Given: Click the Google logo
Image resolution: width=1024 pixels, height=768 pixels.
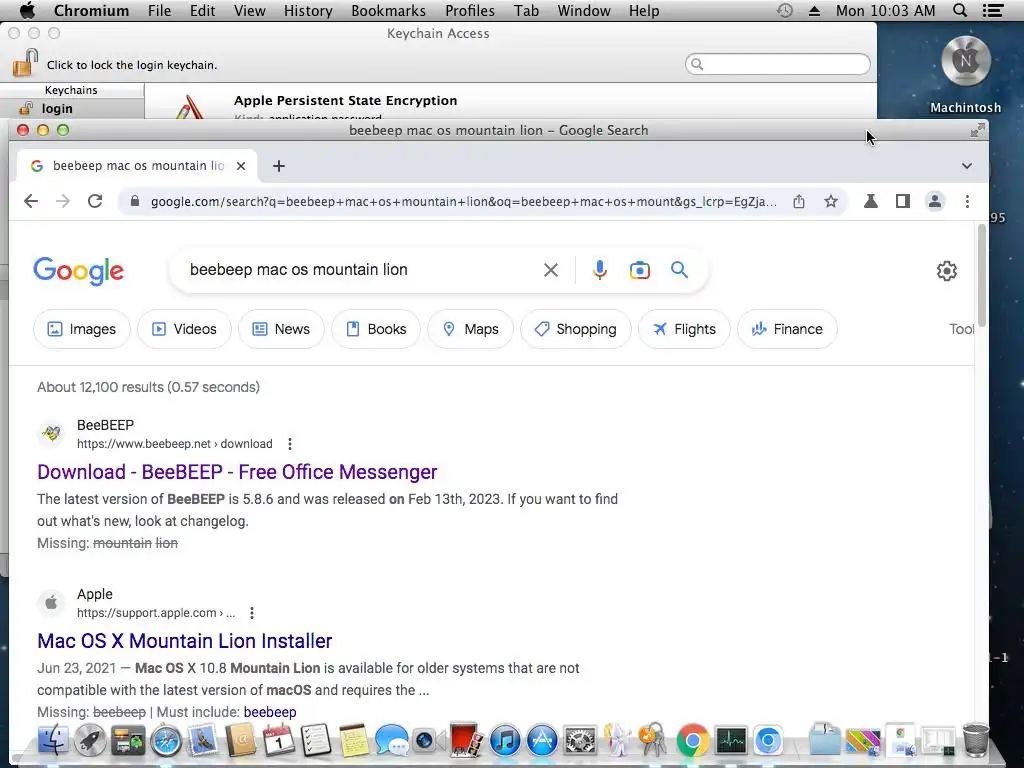Looking at the screenshot, I should tap(78, 270).
